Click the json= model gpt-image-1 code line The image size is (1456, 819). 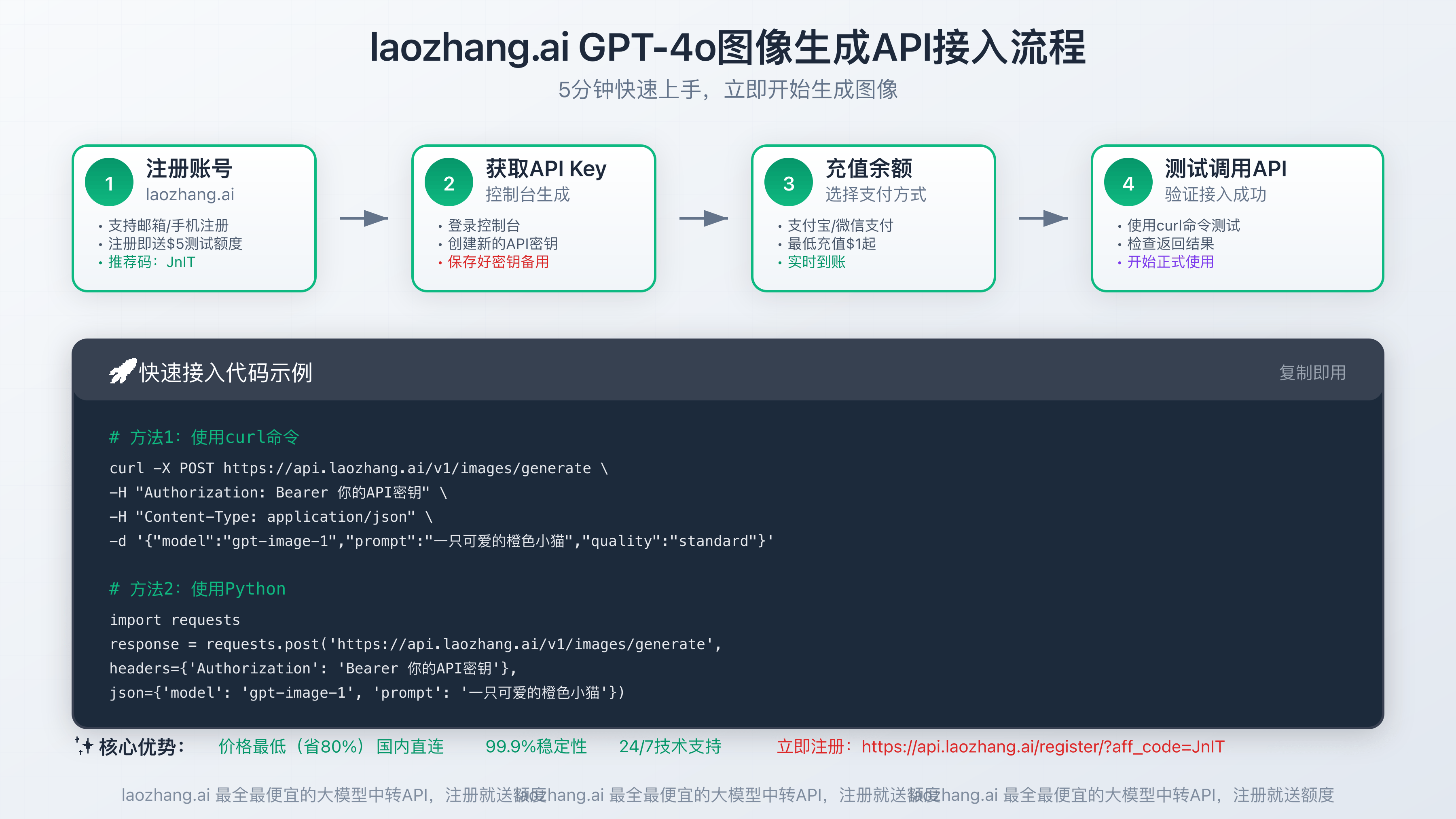click(367, 692)
